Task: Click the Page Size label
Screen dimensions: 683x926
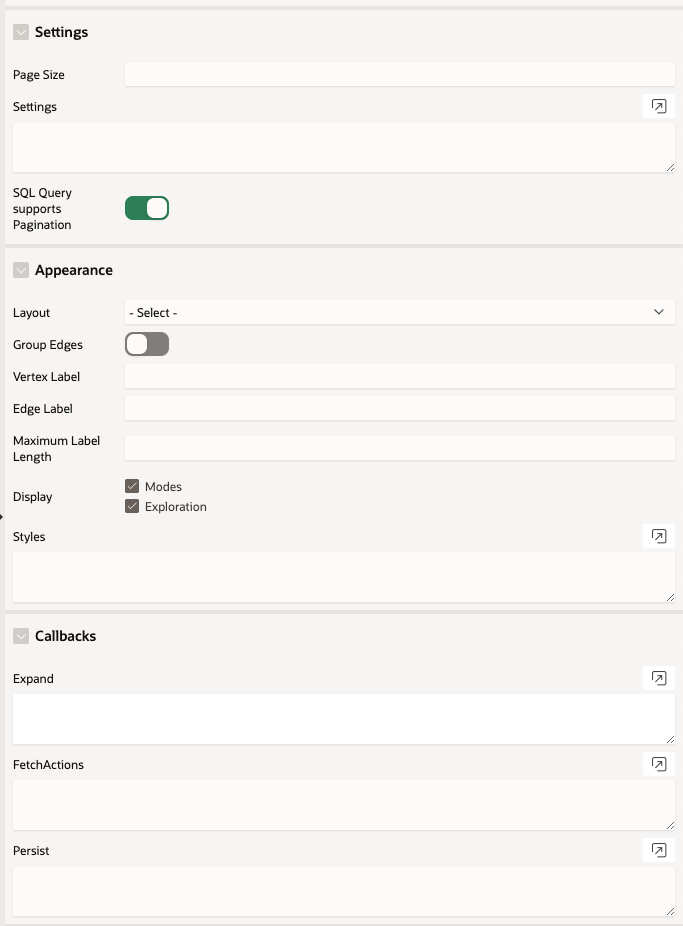Action: [x=39, y=75]
